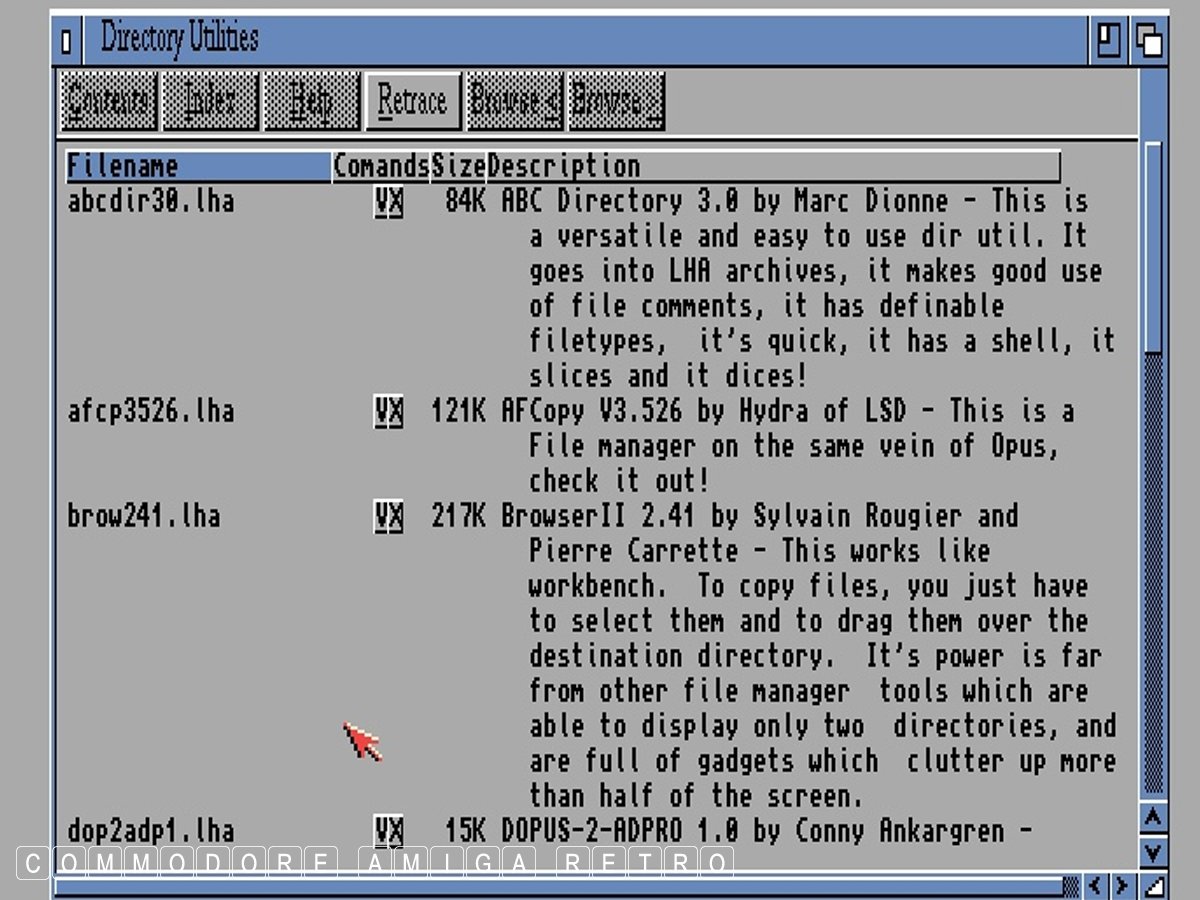Click the window depth gadget in title bar
Viewport: 1200px width, 900px height.
1150,41
